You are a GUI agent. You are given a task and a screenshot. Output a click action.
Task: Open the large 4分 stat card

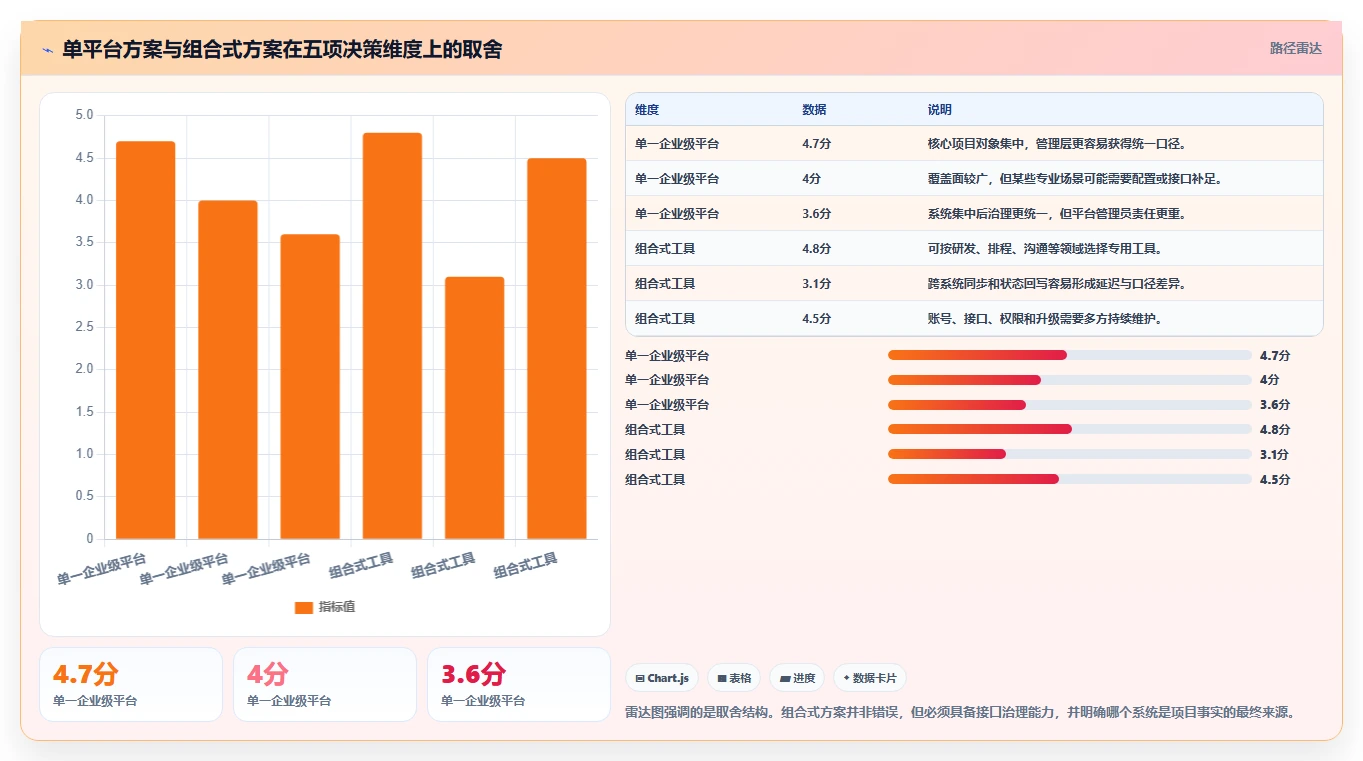coord(325,684)
